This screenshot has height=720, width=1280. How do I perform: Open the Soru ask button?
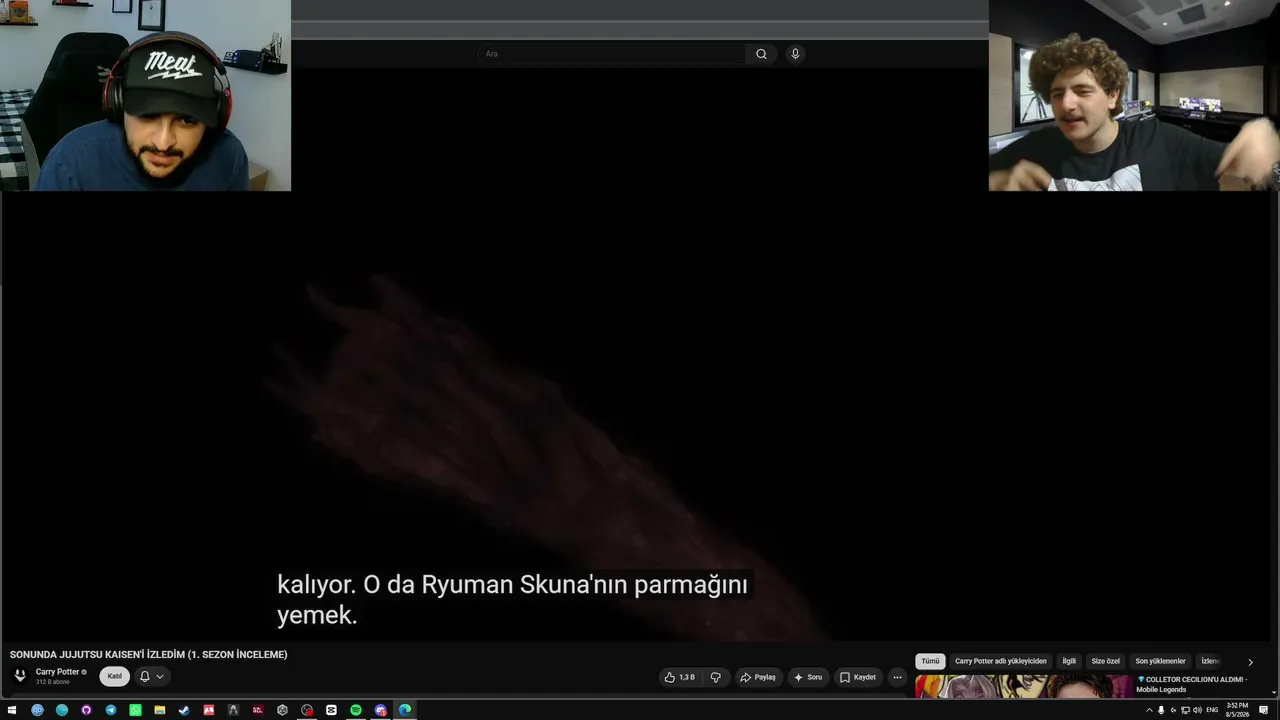coord(808,677)
